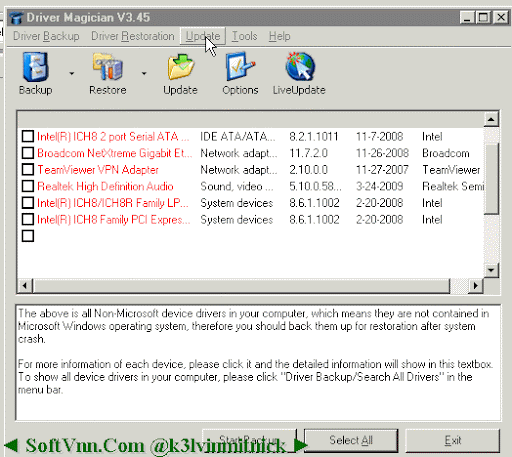Click the Update folder icon
Screen dimensions: 512x457
pyautogui.click(x=180, y=67)
